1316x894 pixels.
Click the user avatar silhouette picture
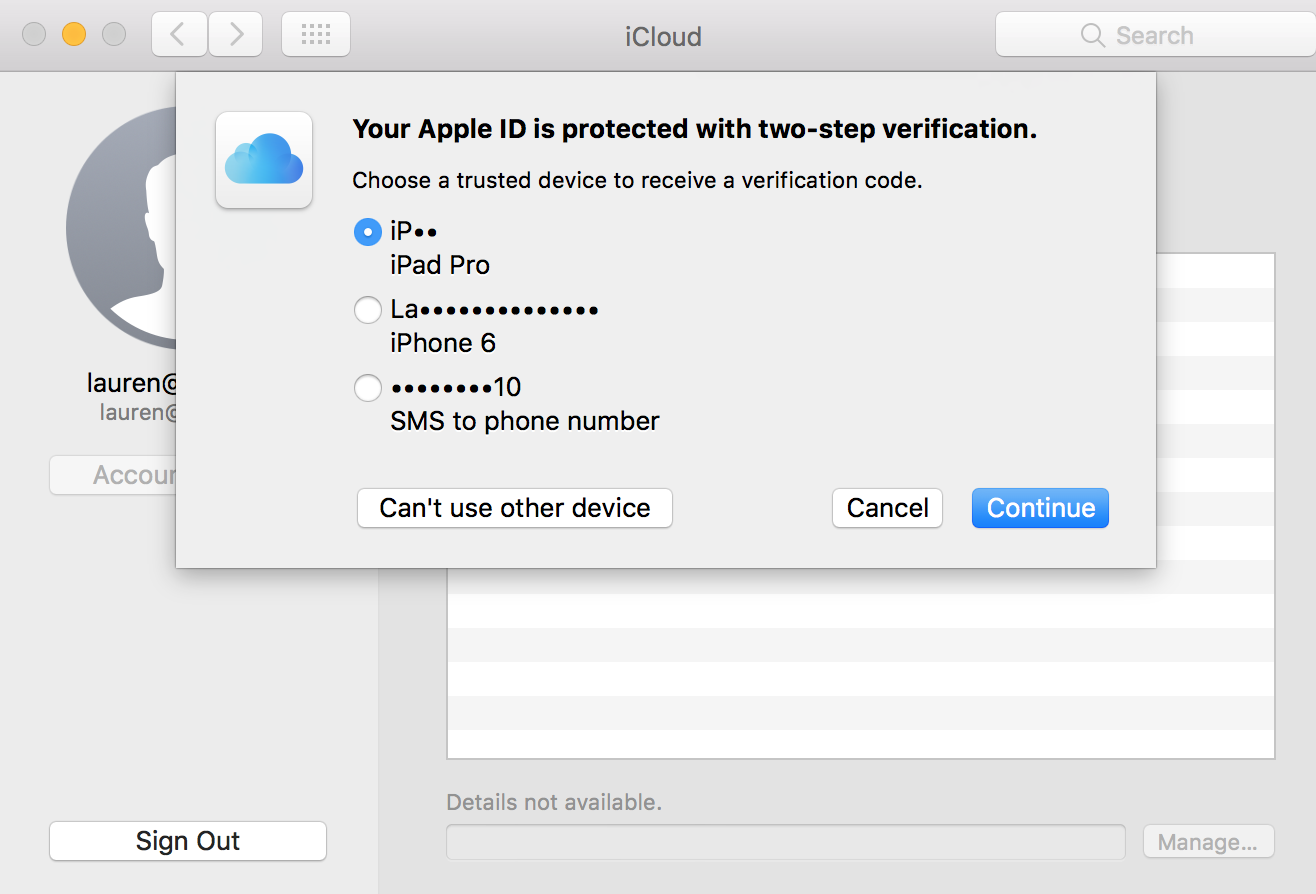[120, 230]
